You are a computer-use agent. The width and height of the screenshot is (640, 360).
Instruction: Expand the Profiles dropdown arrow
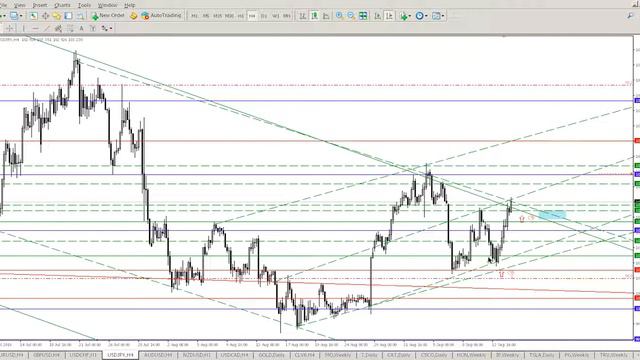tap(21, 16)
